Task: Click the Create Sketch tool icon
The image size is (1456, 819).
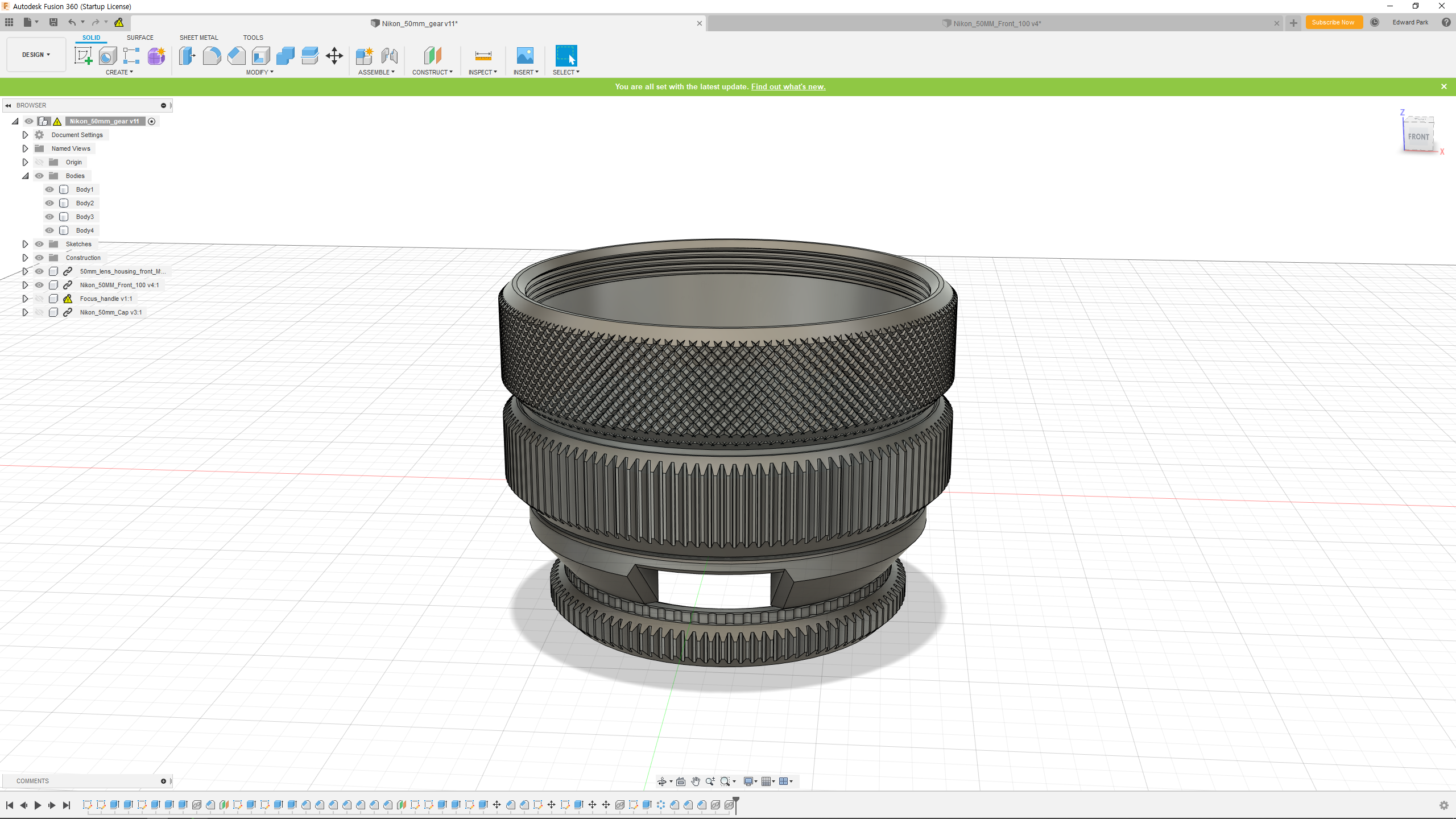Action: coord(84,56)
